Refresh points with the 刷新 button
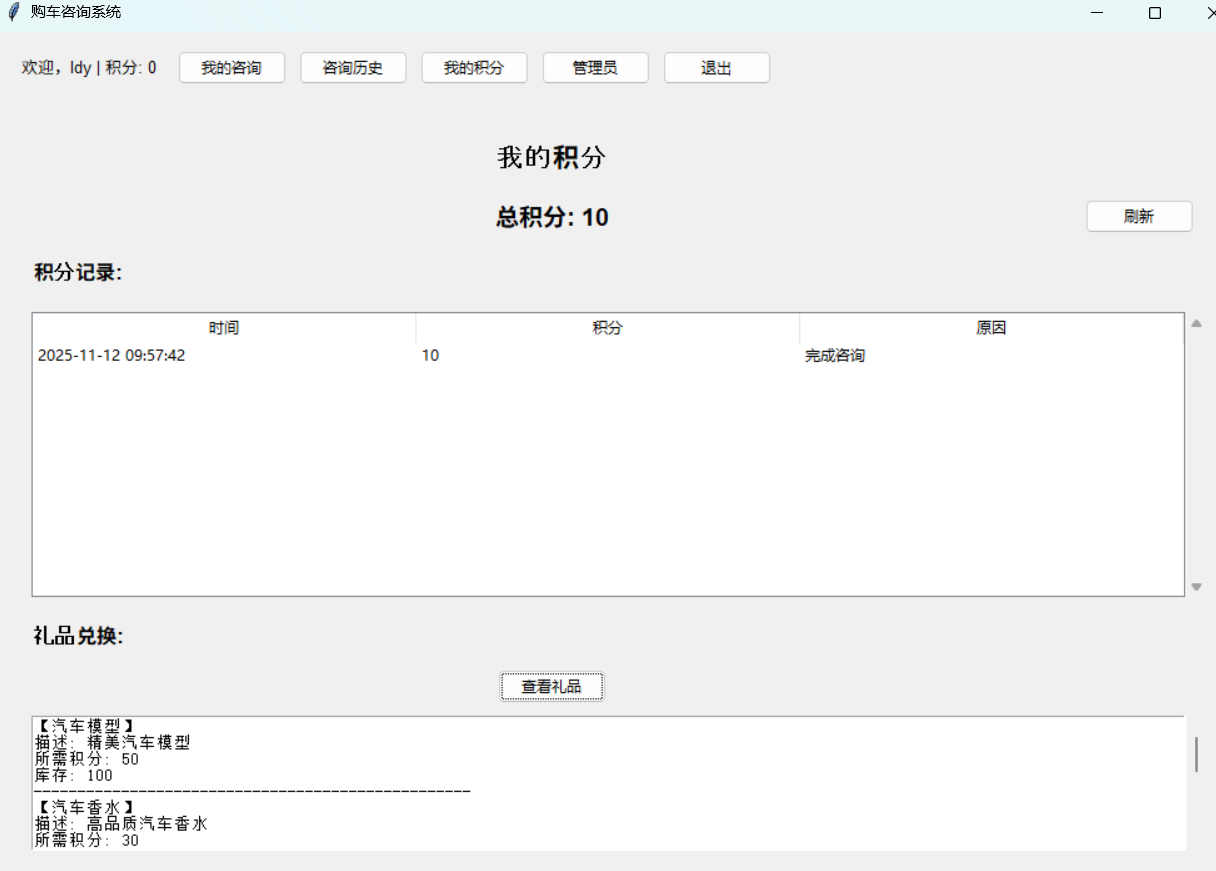The height and width of the screenshot is (871, 1216). pyautogui.click(x=1139, y=217)
